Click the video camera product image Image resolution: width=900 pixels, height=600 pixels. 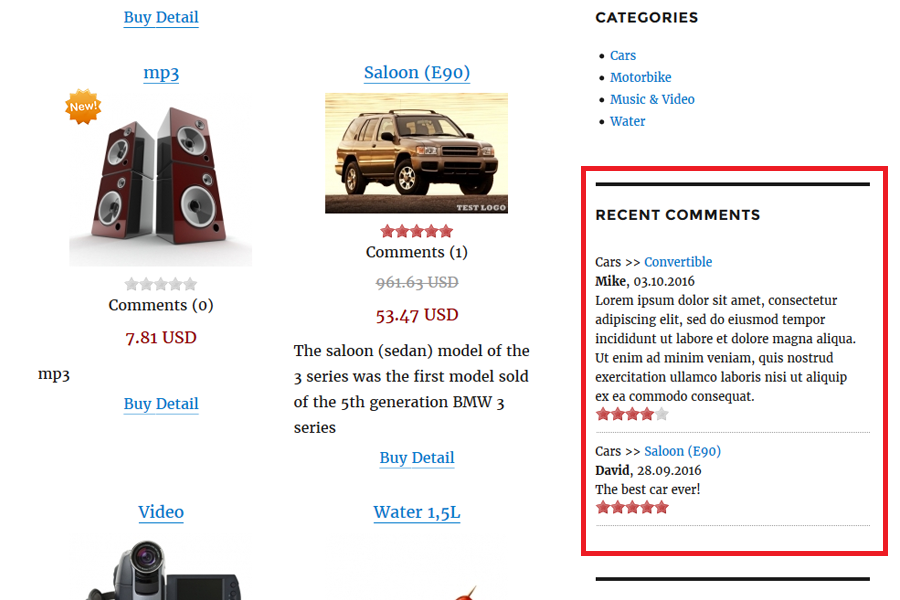tap(160, 570)
